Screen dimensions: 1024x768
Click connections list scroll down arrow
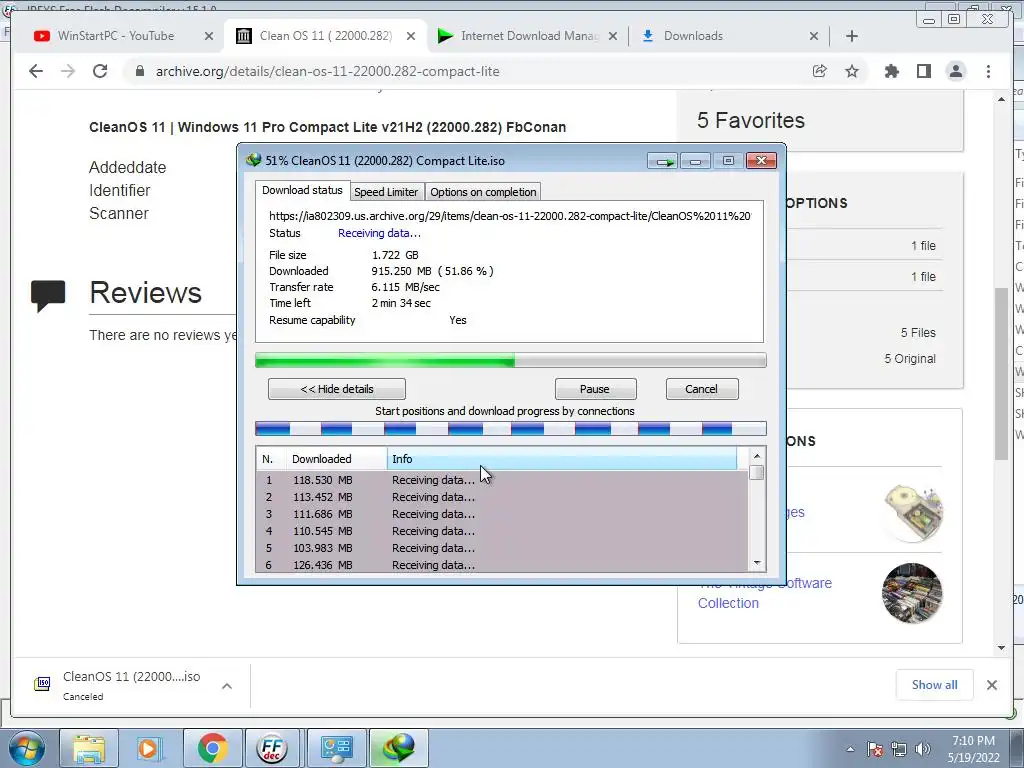[x=757, y=563]
